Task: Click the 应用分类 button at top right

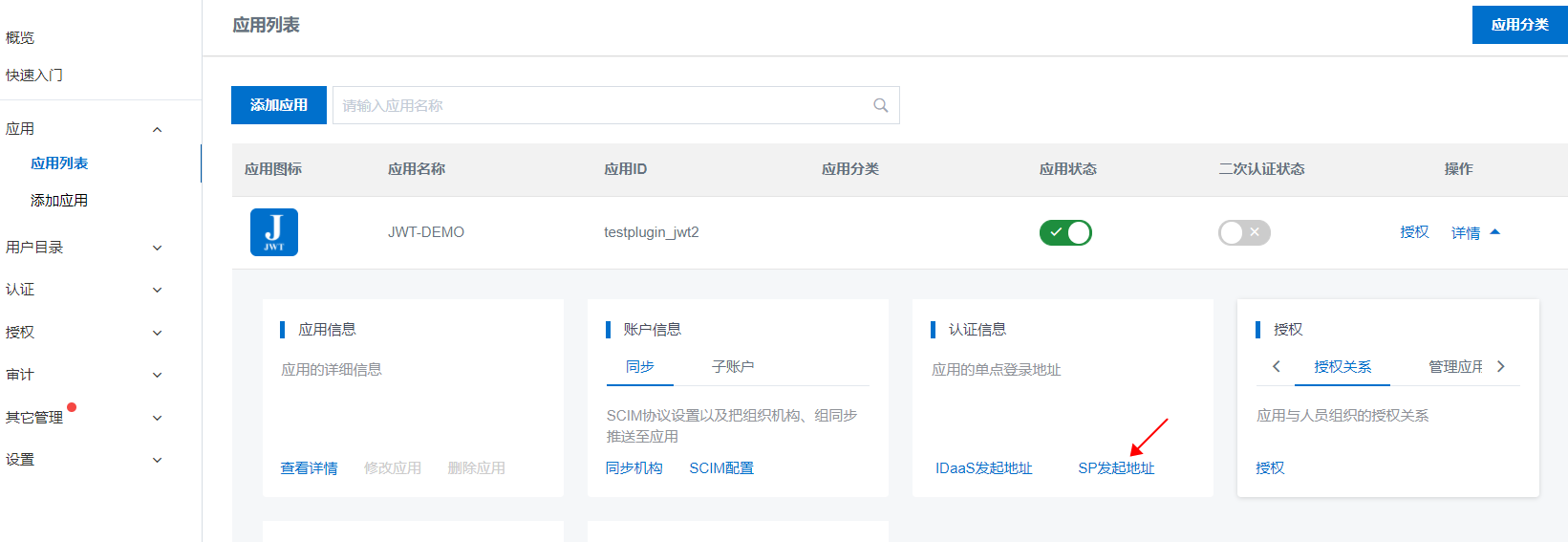Action: pos(1520,25)
